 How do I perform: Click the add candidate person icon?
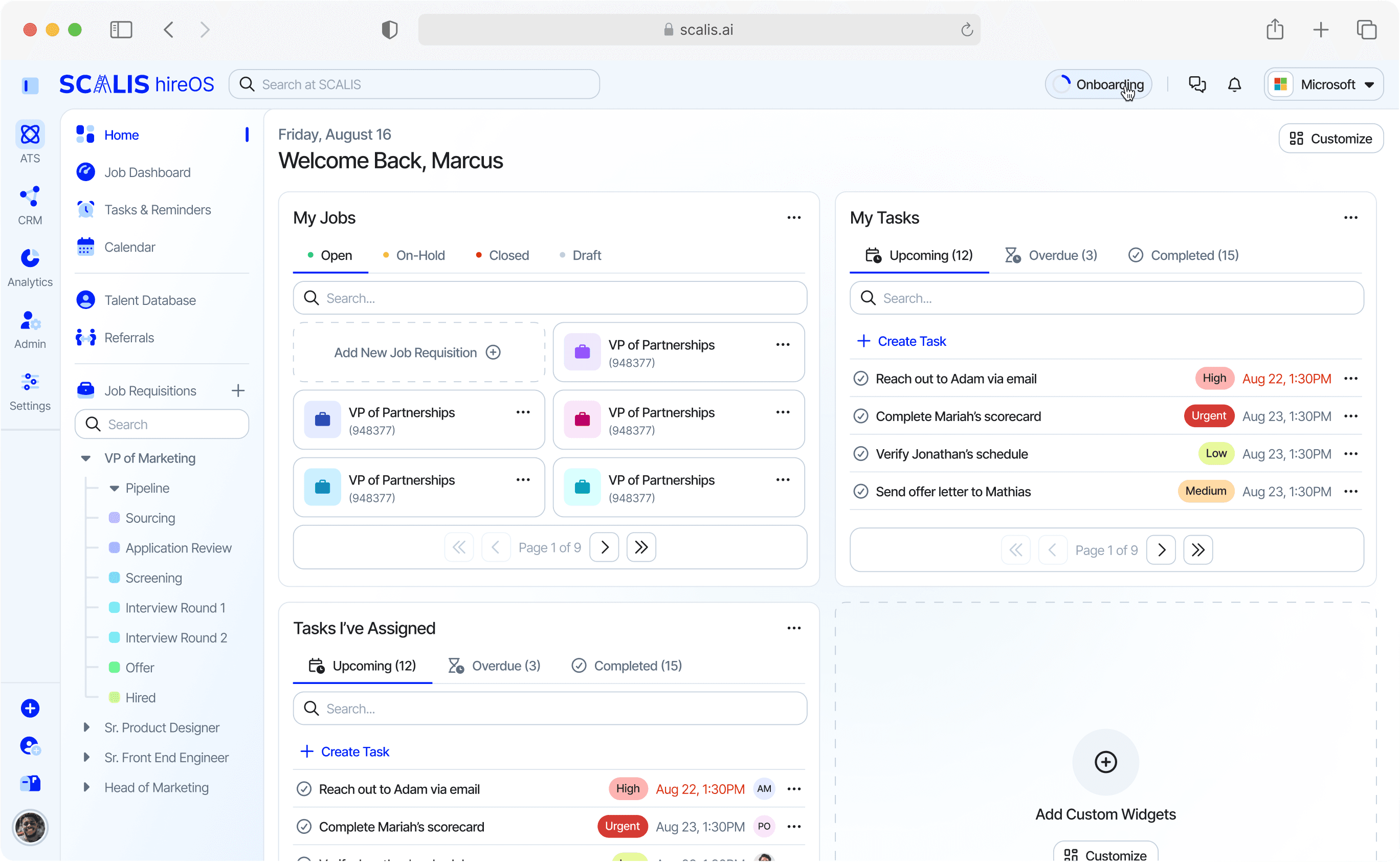tap(30, 746)
